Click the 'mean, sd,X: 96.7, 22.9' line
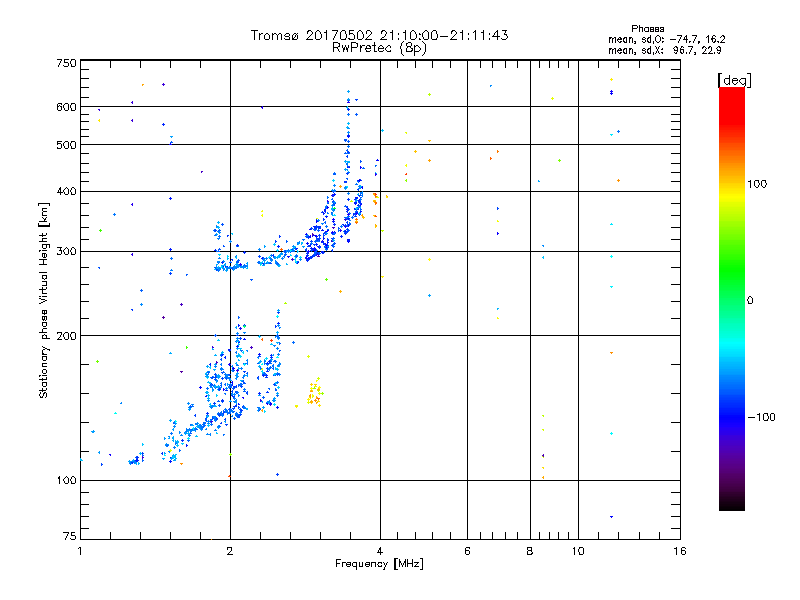This screenshot has height=600, width=800. 664,51
